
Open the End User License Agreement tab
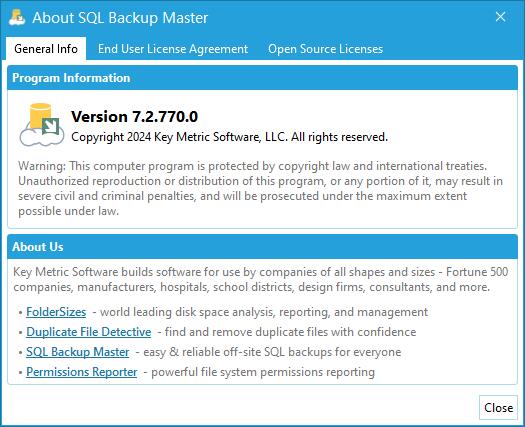coord(173,49)
